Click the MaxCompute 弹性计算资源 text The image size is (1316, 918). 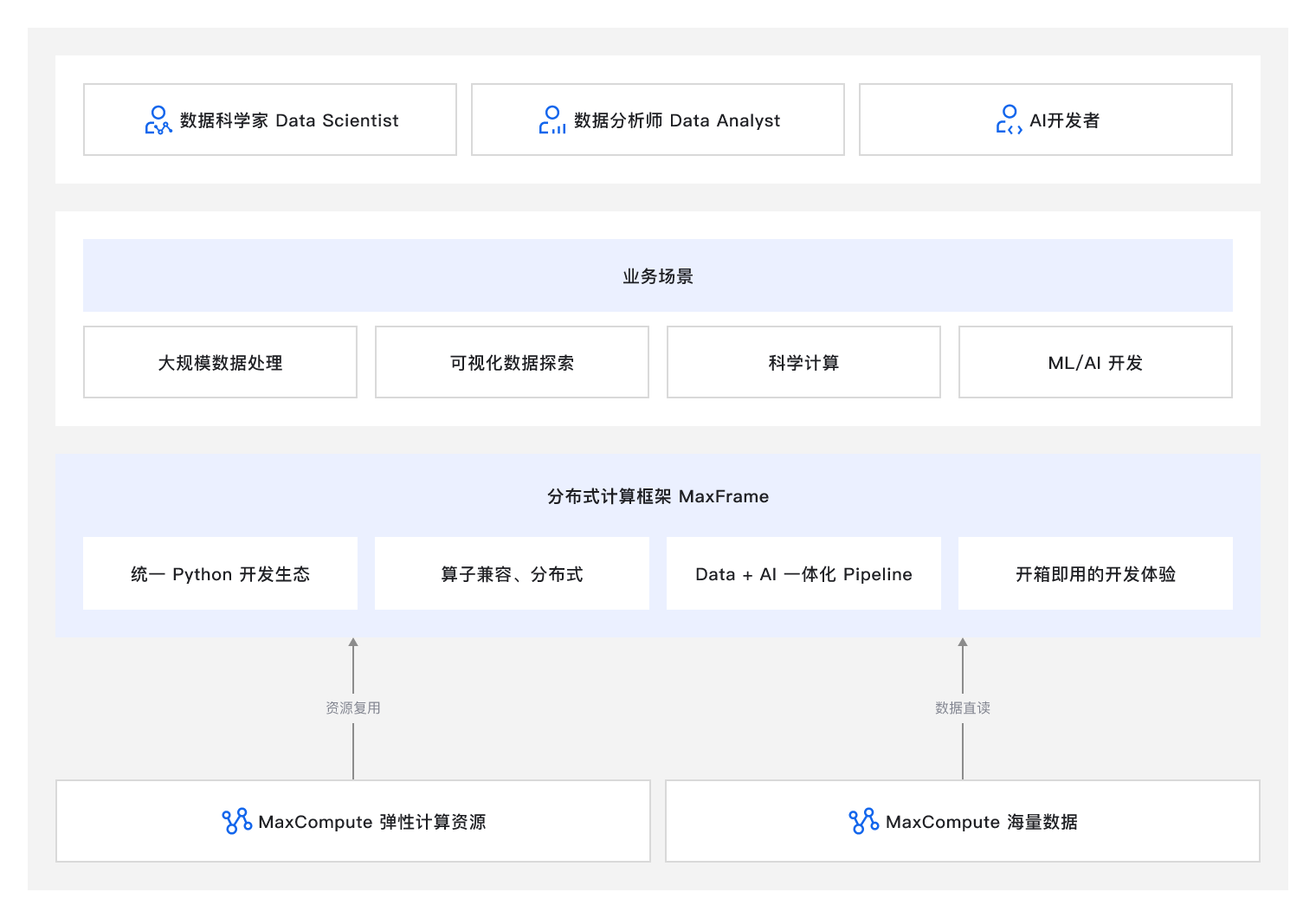tap(372, 822)
